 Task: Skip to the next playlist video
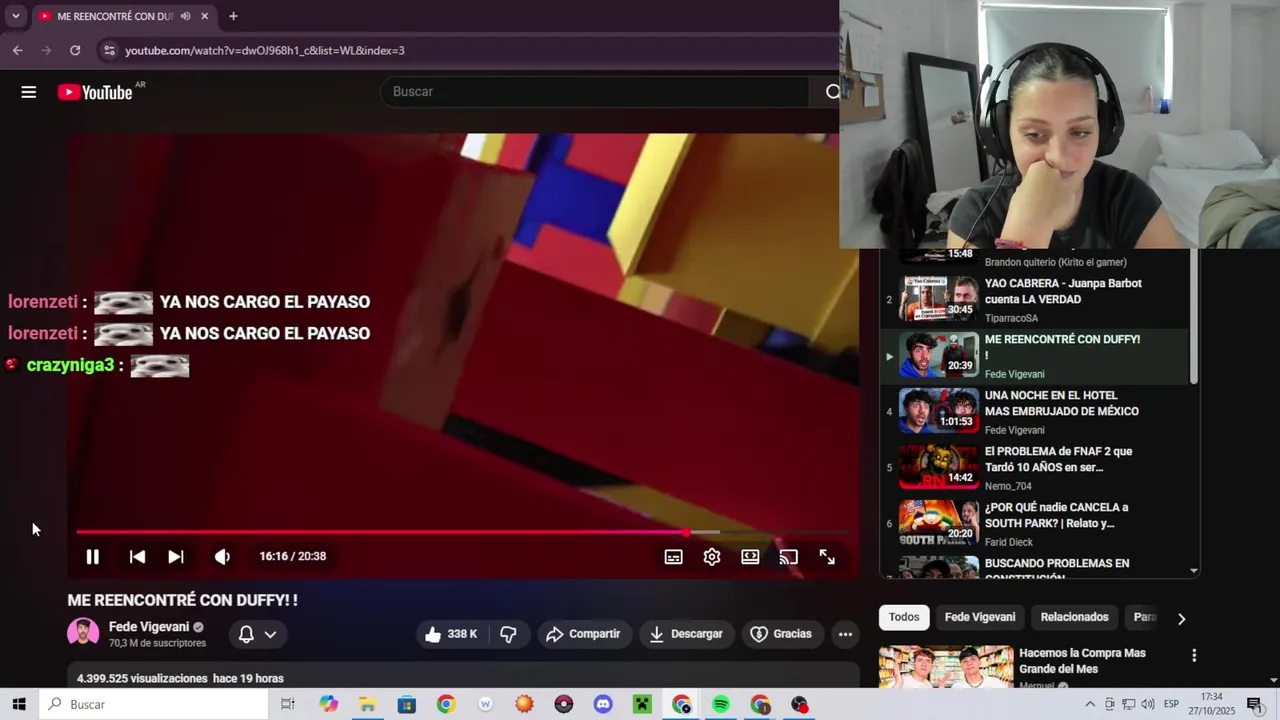pyautogui.click(x=176, y=557)
